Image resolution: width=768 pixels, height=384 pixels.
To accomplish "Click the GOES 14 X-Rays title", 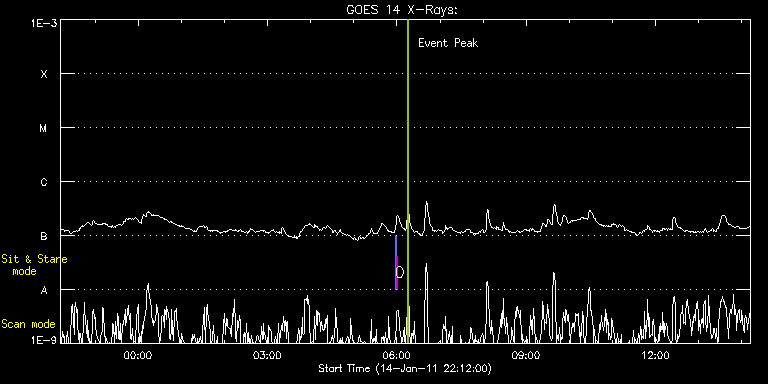I will point(402,10).
